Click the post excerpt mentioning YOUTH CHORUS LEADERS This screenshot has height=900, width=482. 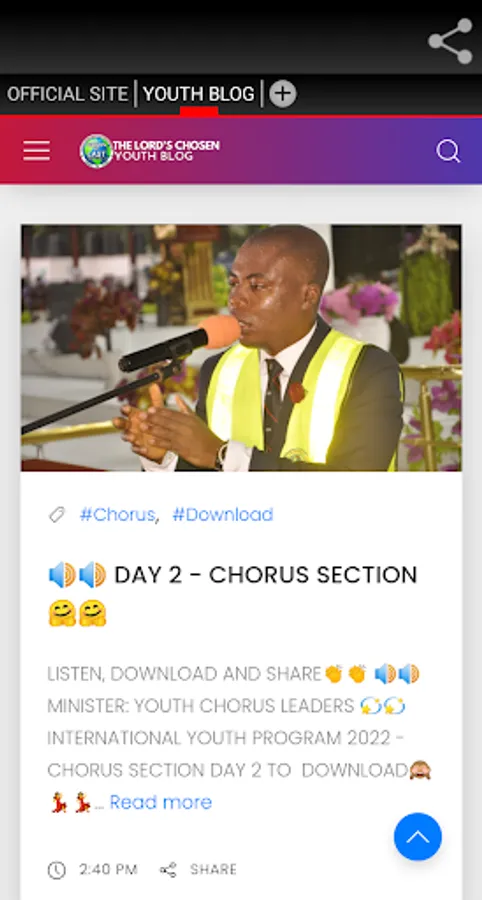pos(239,738)
